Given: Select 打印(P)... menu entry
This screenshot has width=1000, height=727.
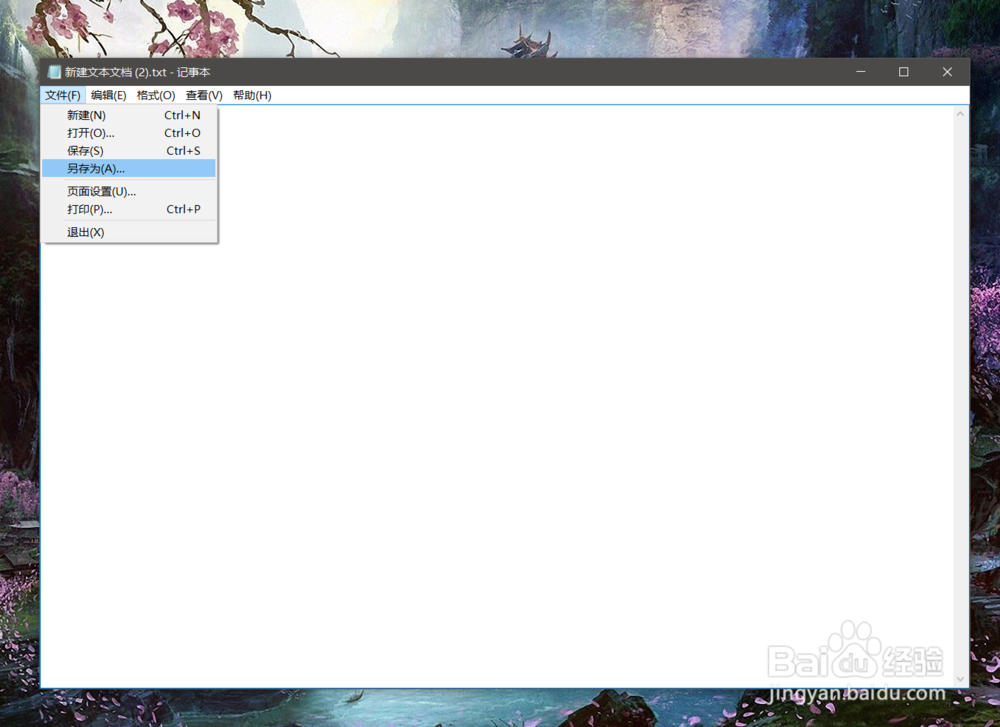Looking at the screenshot, I should [x=129, y=209].
